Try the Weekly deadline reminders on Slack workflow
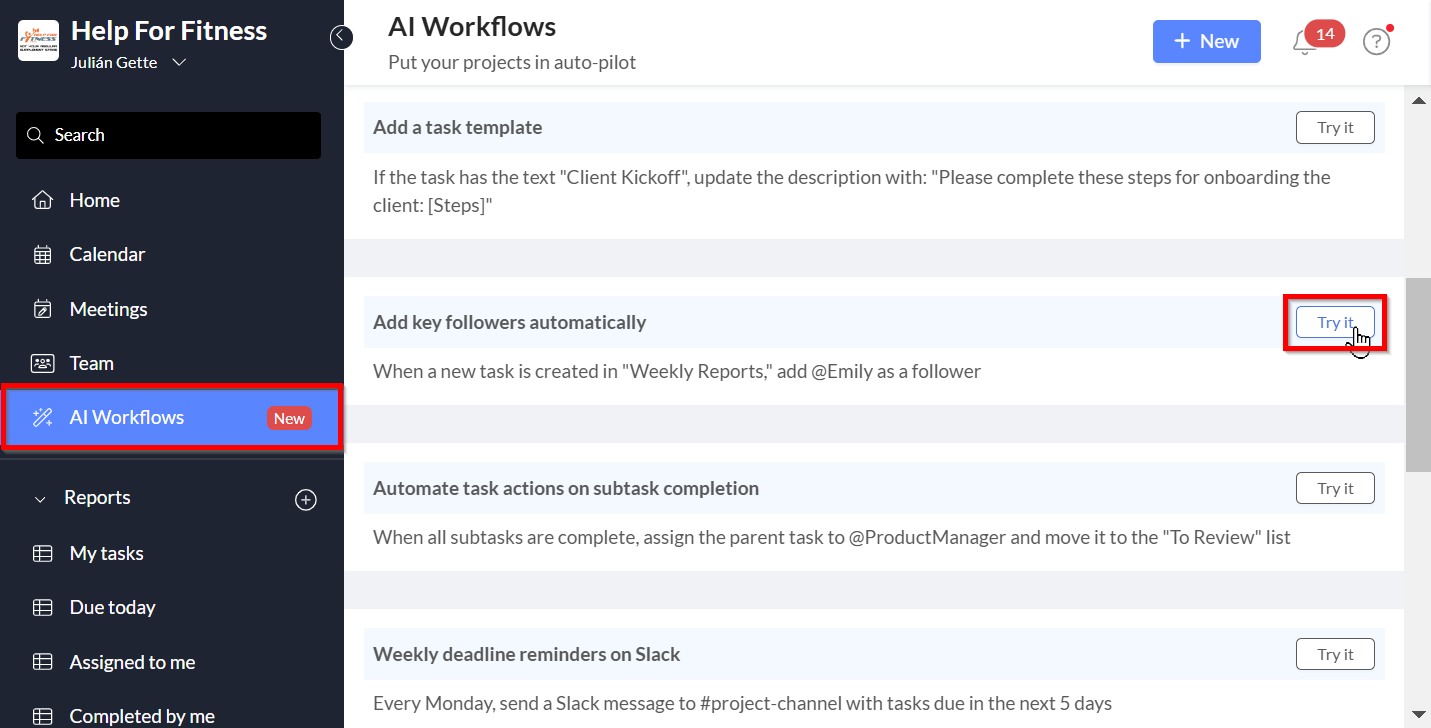The height and width of the screenshot is (728, 1431). [1334, 654]
